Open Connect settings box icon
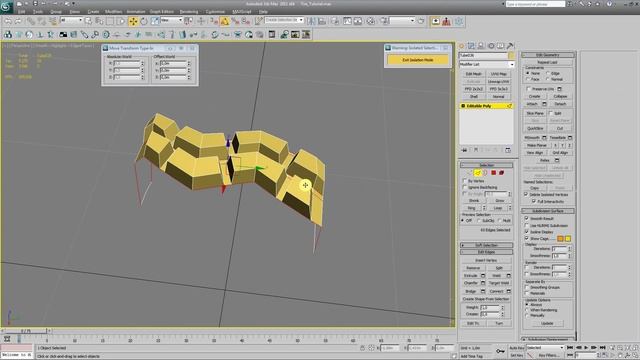640x360 pixels. [509, 291]
